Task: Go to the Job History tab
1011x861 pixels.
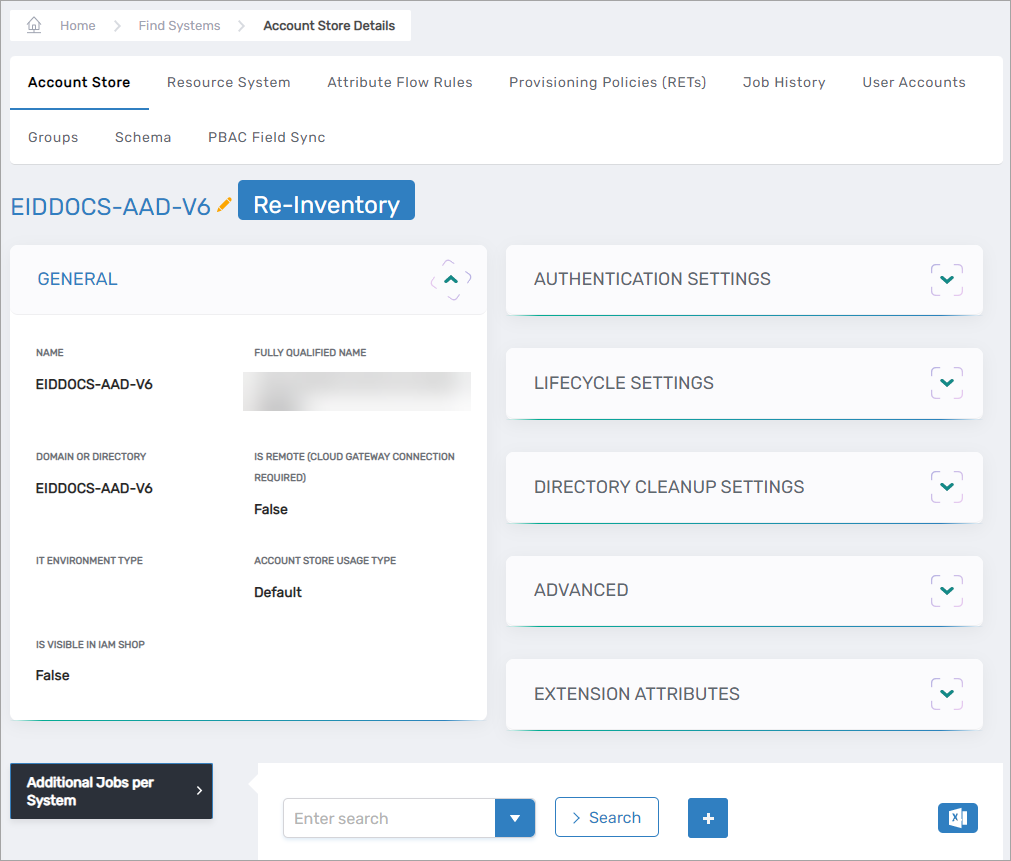Action: coord(784,83)
